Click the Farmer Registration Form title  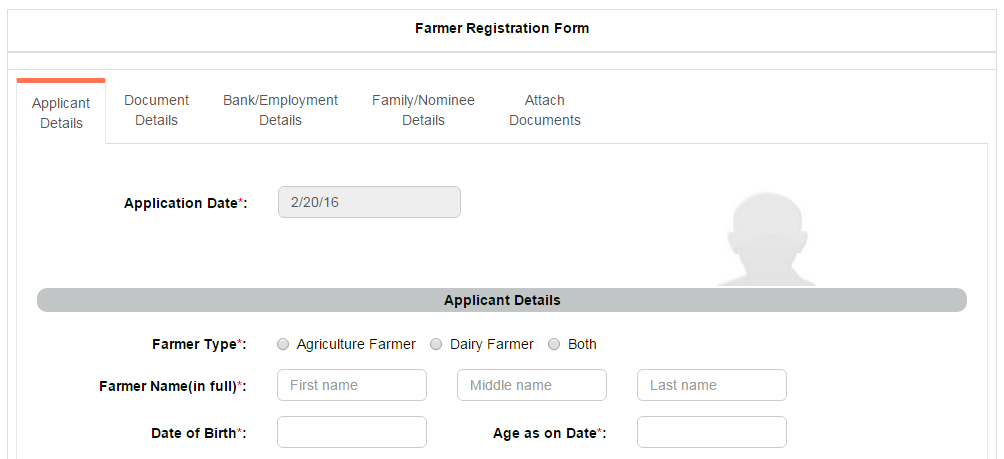(502, 28)
